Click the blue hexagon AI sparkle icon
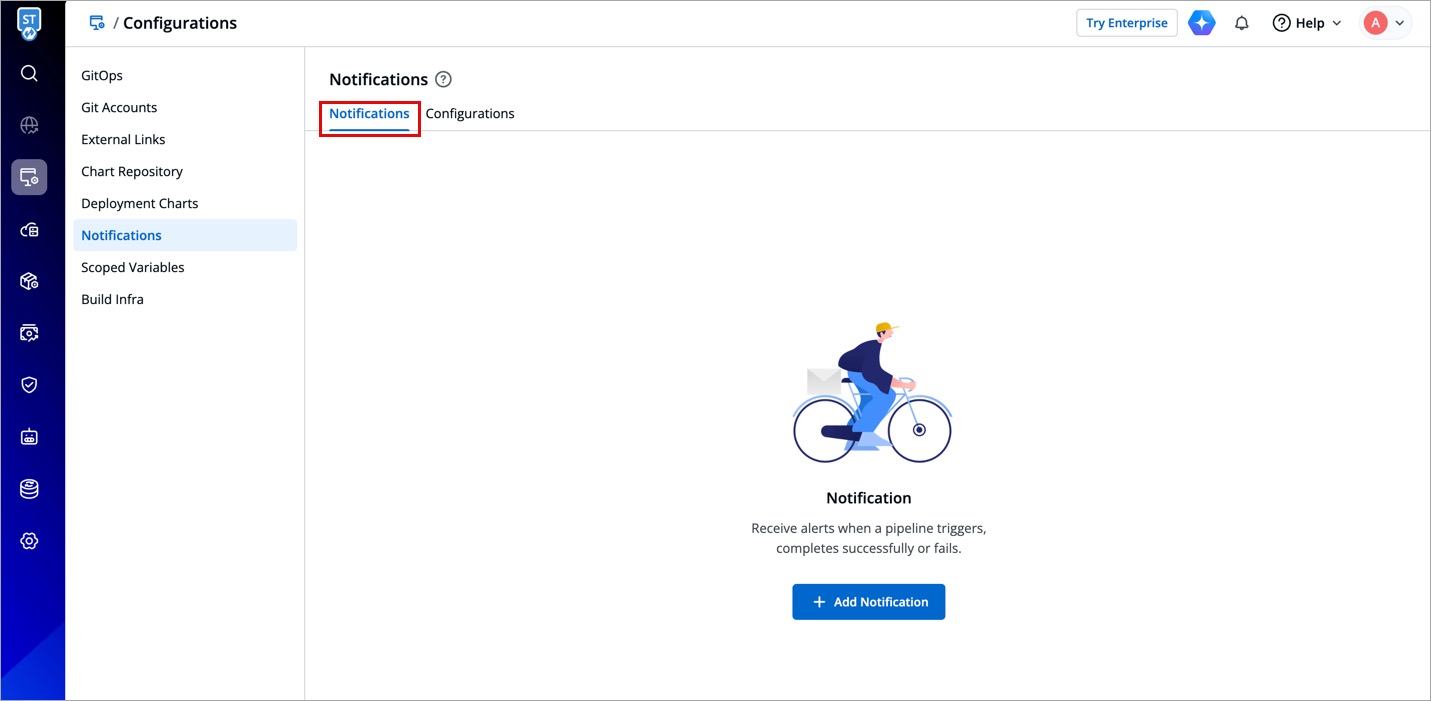The width and height of the screenshot is (1431, 701). coord(1201,23)
